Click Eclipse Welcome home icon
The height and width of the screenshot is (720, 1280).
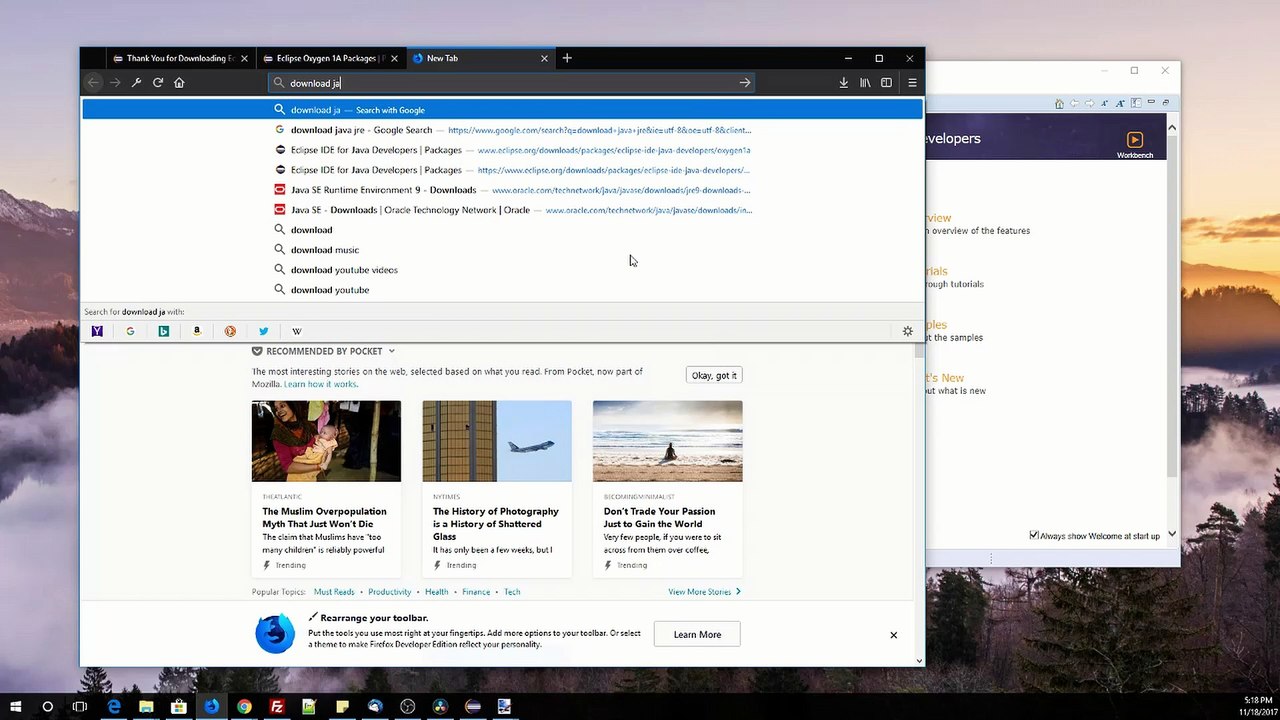click(x=1059, y=103)
